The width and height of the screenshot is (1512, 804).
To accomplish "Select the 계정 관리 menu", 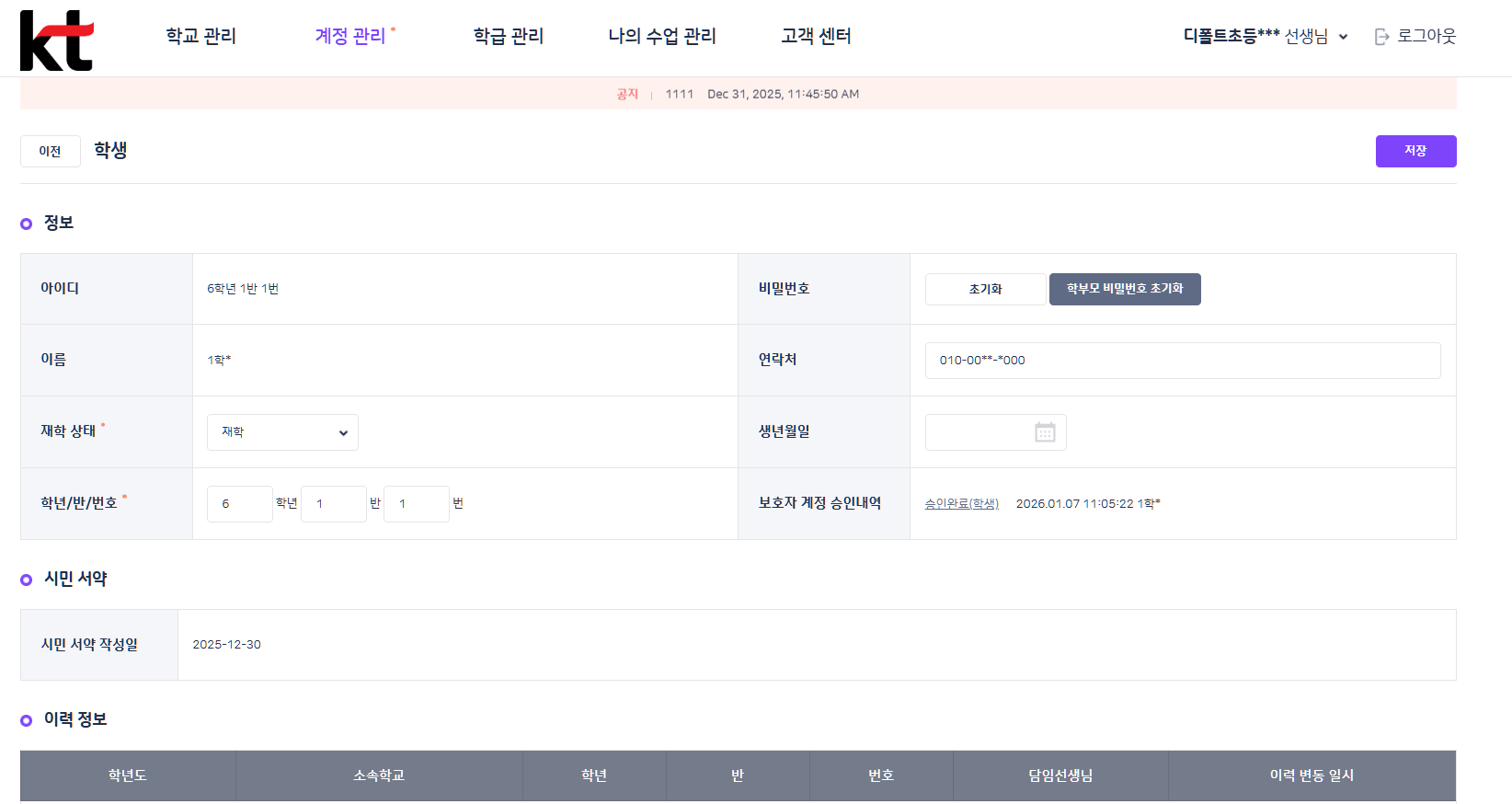I will (350, 36).
